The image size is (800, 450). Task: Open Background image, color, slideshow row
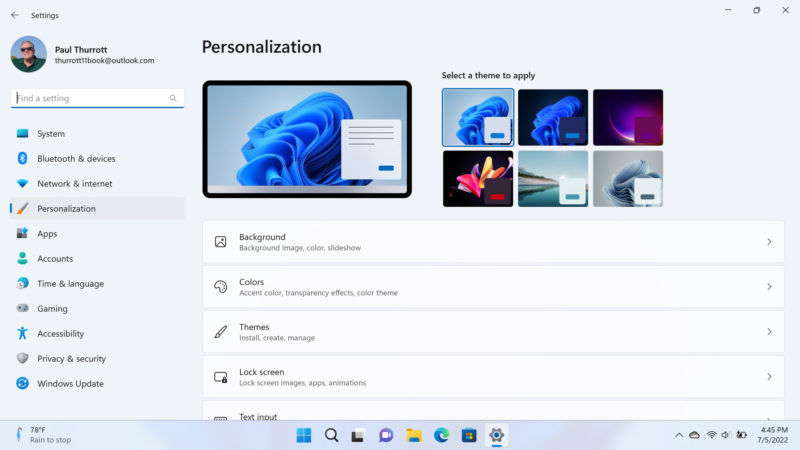(493, 242)
